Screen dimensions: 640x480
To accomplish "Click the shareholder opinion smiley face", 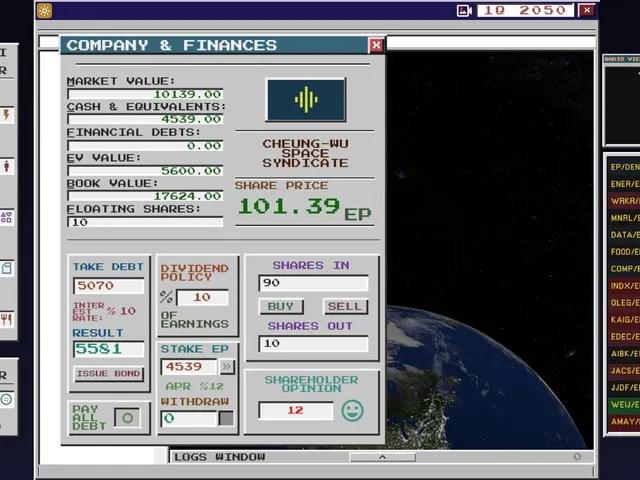I will [352, 411].
